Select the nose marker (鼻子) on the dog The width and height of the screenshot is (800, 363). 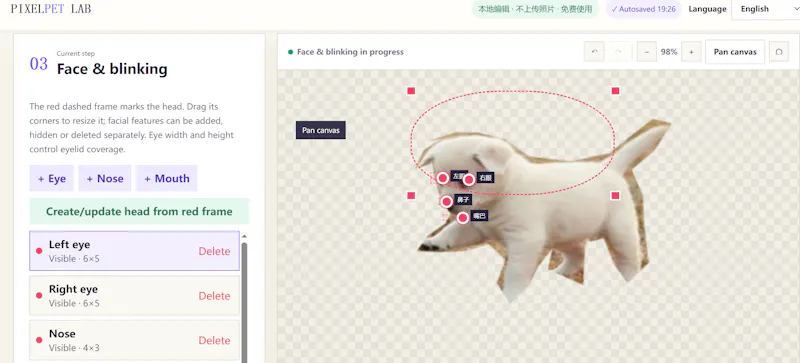446,201
